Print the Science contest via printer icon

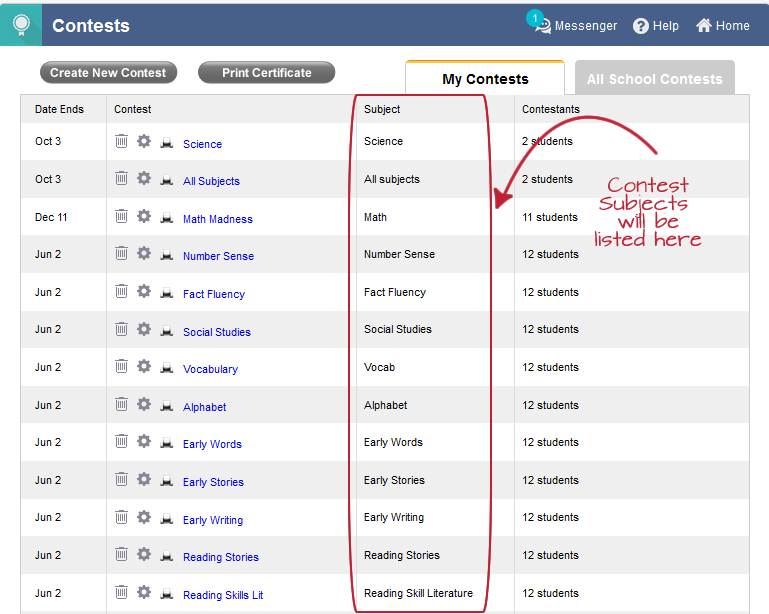[x=167, y=143]
